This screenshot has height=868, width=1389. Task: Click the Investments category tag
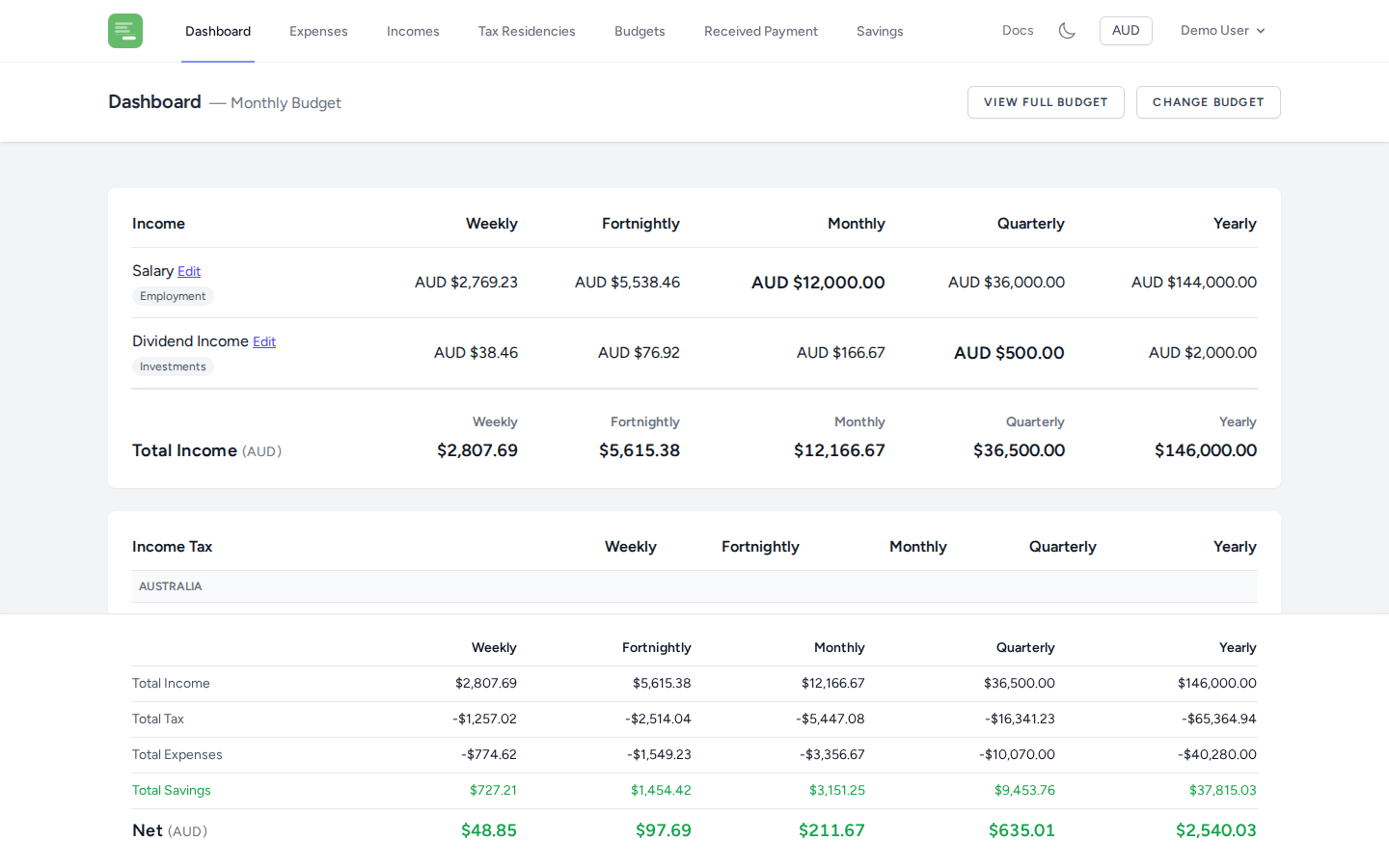pyautogui.click(x=173, y=366)
